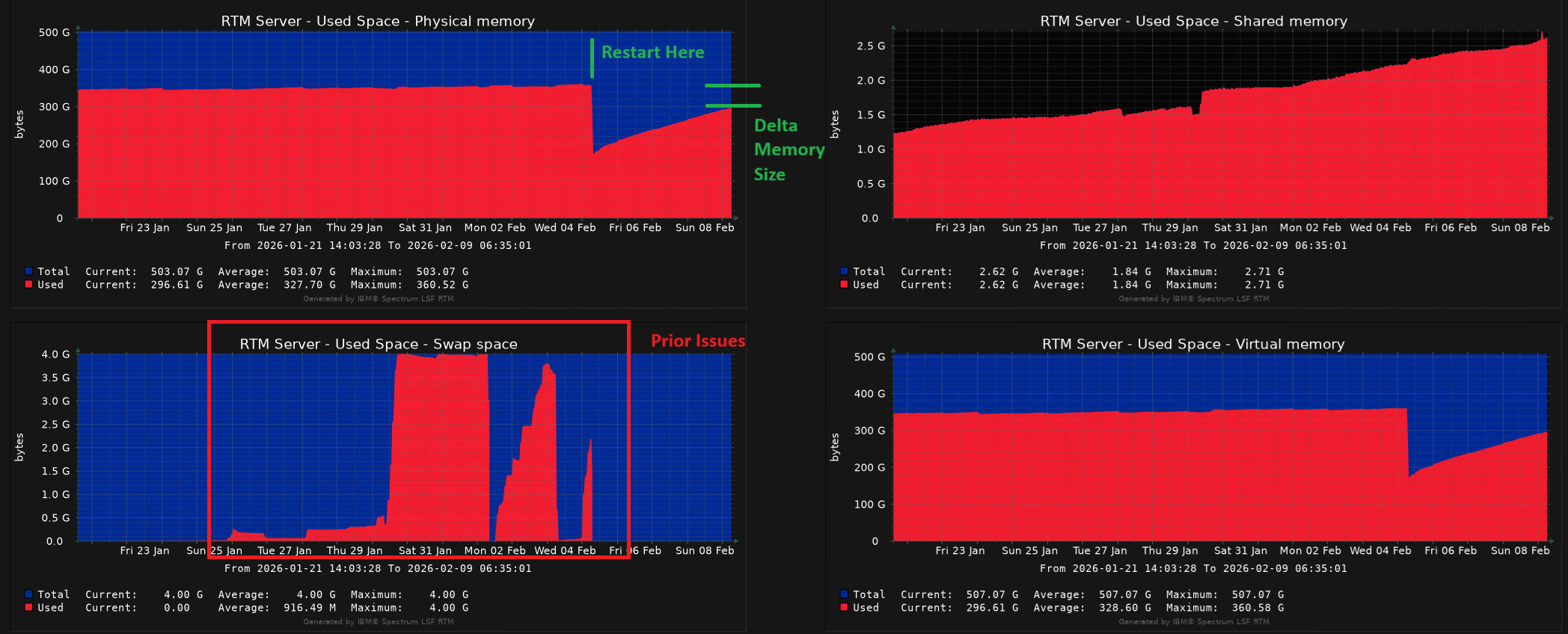
Task: Click the Swap space graph title
Action: coord(378,344)
